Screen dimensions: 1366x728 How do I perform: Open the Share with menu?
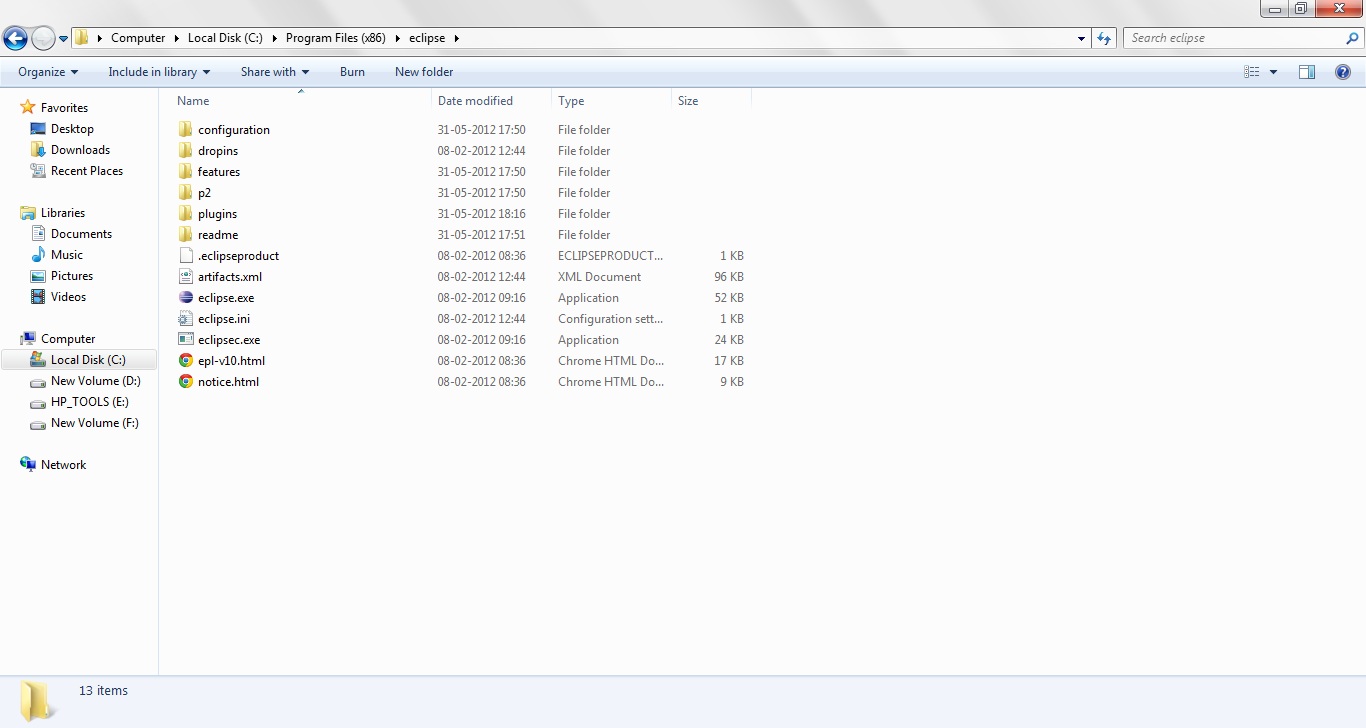point(275,72)
